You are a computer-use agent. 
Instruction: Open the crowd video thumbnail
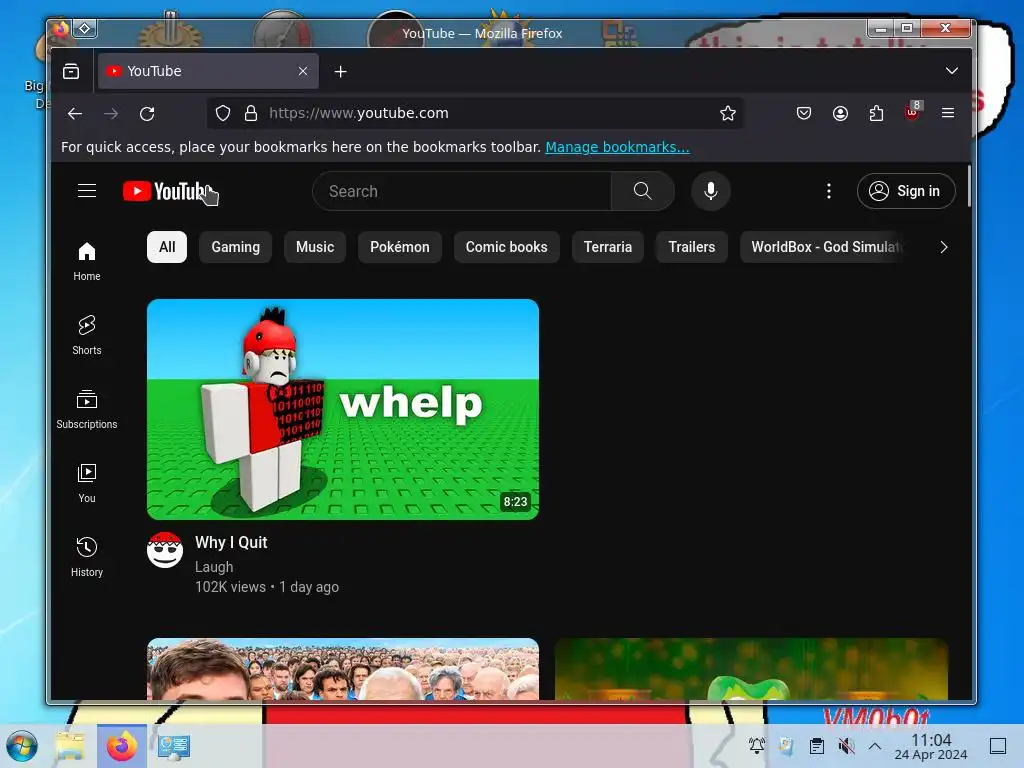click(343, 669)
